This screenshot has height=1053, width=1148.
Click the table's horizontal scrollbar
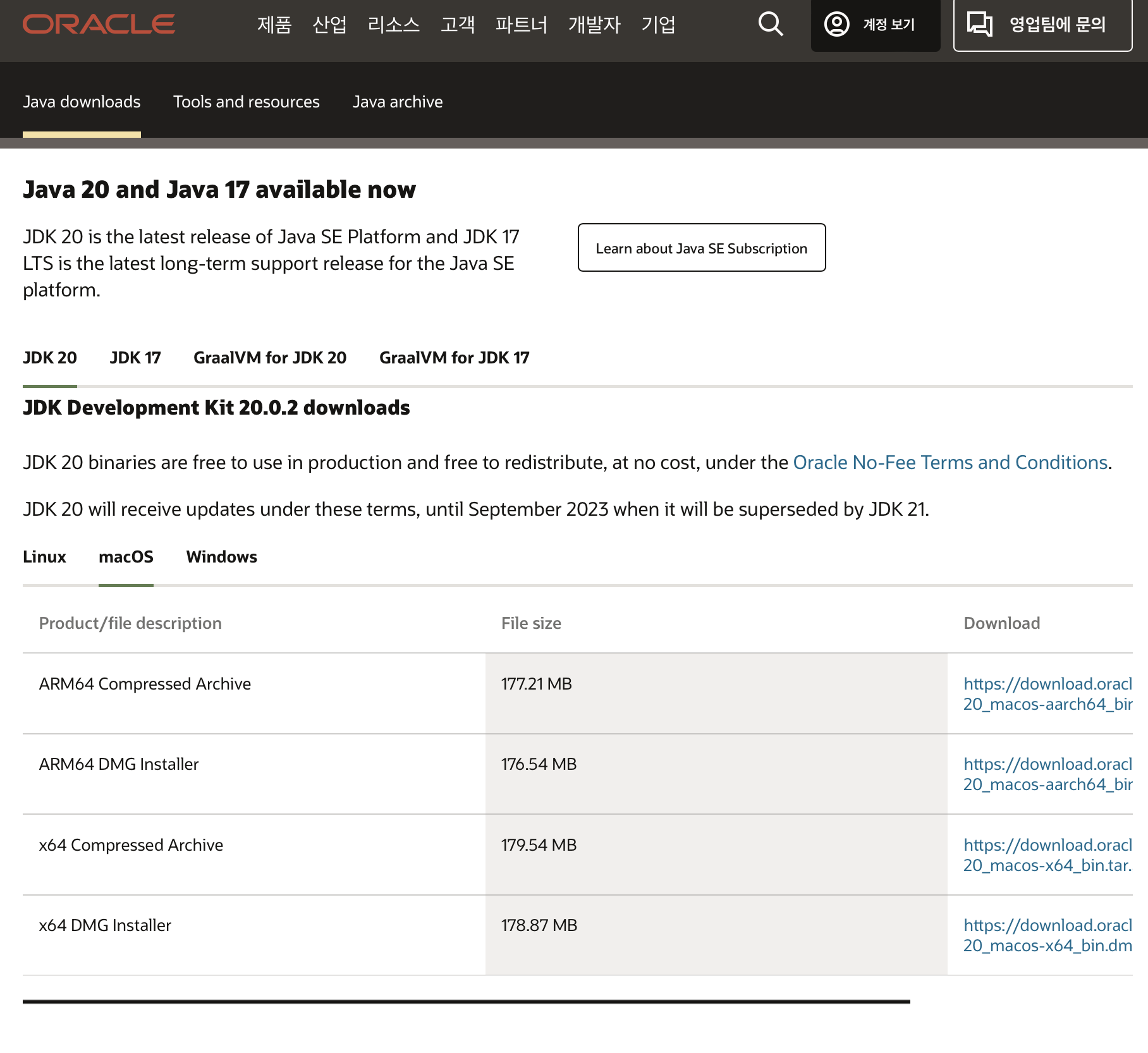click(x=467, y=1002)
